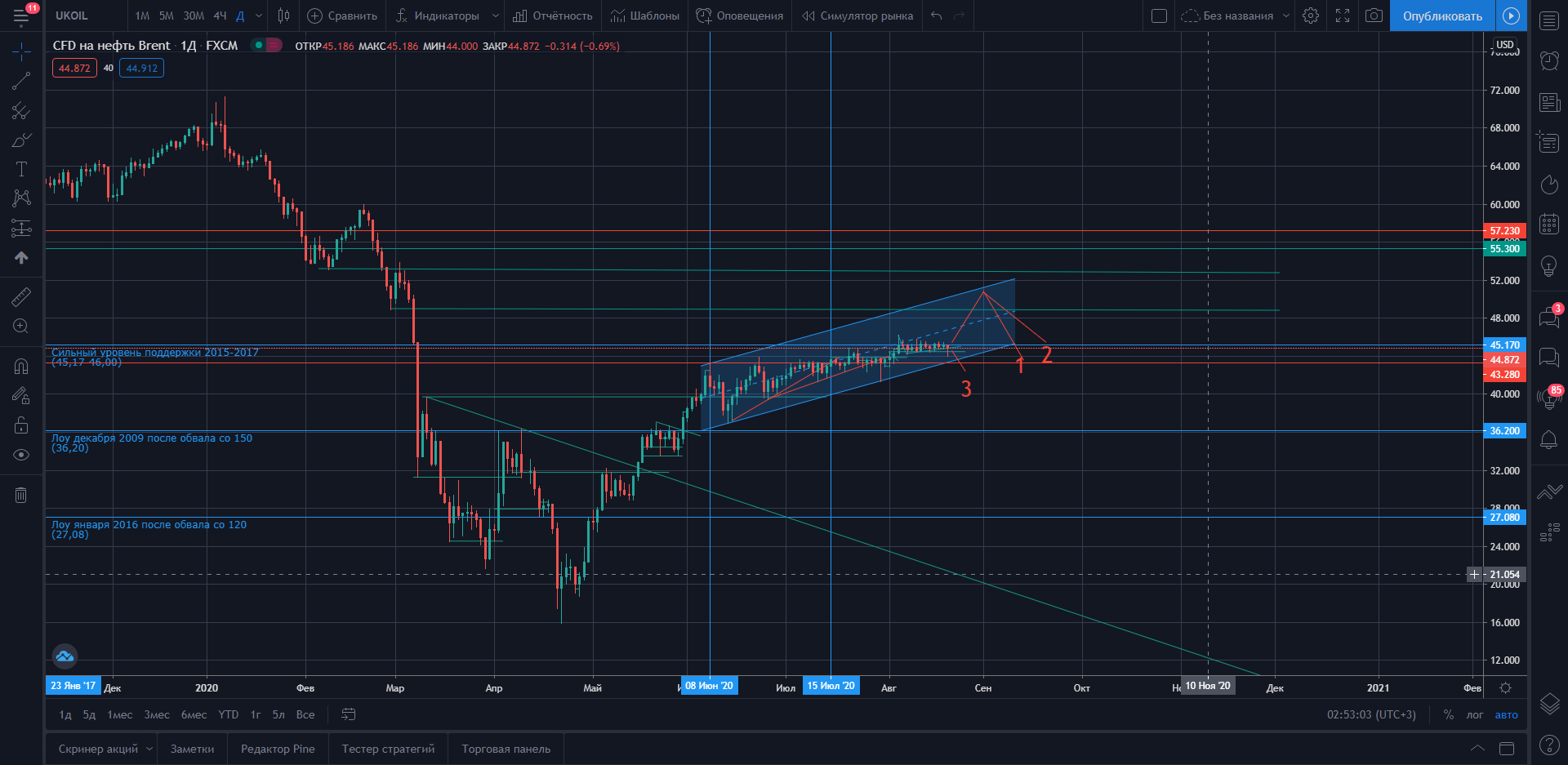This screenshot has height=765, width=1568.
Task: Take a chart snapshot with the camera
Action: click(1374, 16)
